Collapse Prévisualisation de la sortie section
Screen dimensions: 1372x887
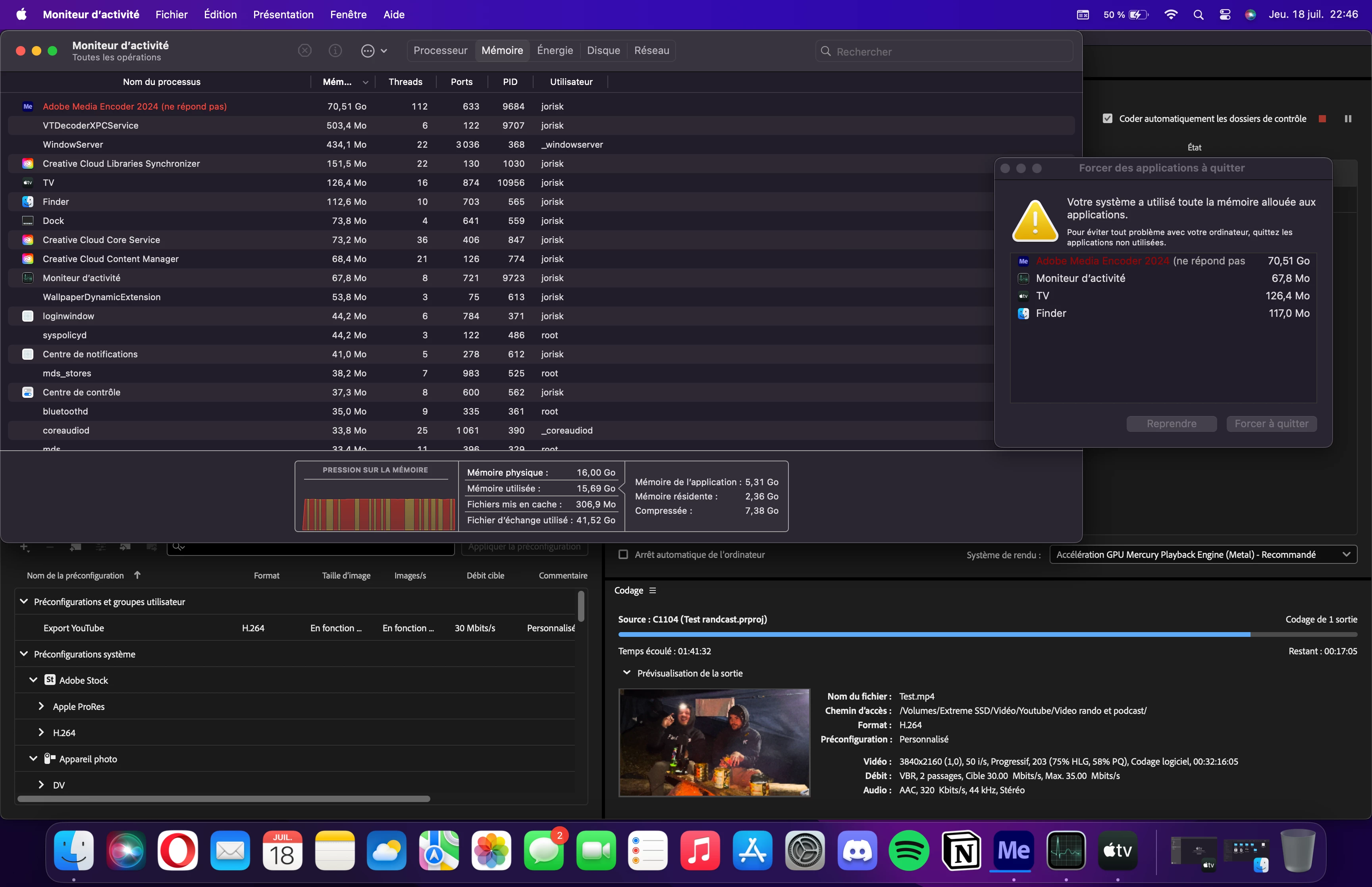point(626,673)
